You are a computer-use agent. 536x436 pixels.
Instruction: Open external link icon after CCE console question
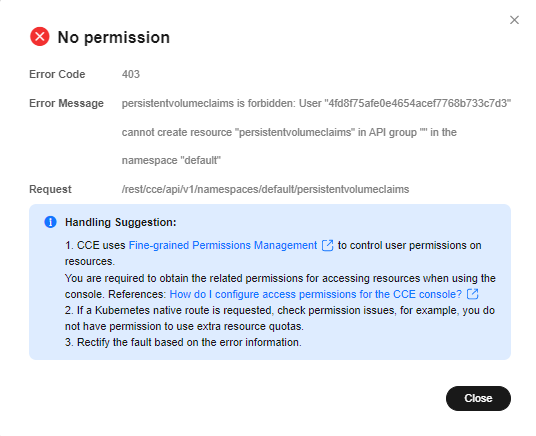(x=472, y=294)
